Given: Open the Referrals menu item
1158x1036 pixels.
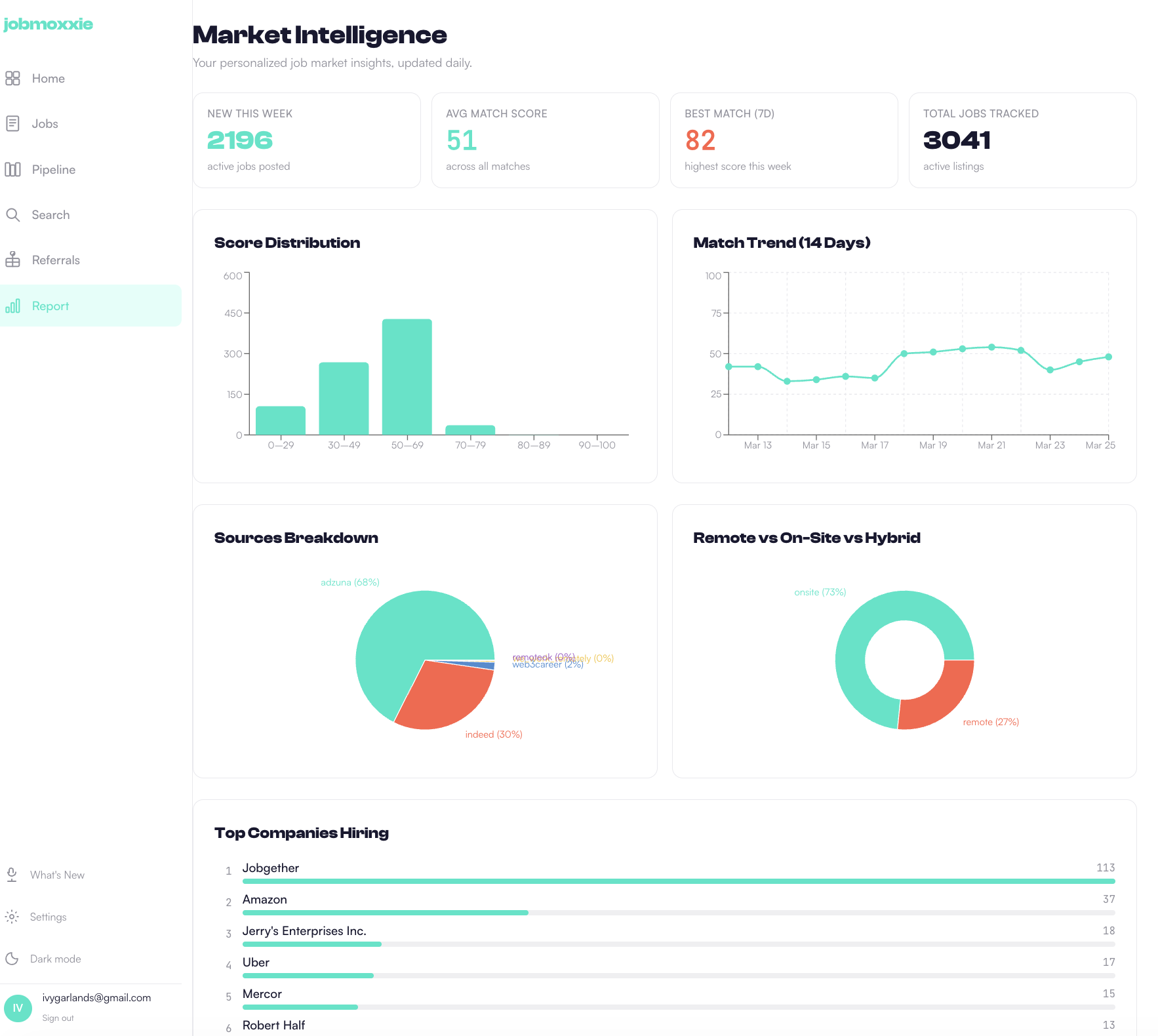Looking at the screenshot, I should coord(56,260).
